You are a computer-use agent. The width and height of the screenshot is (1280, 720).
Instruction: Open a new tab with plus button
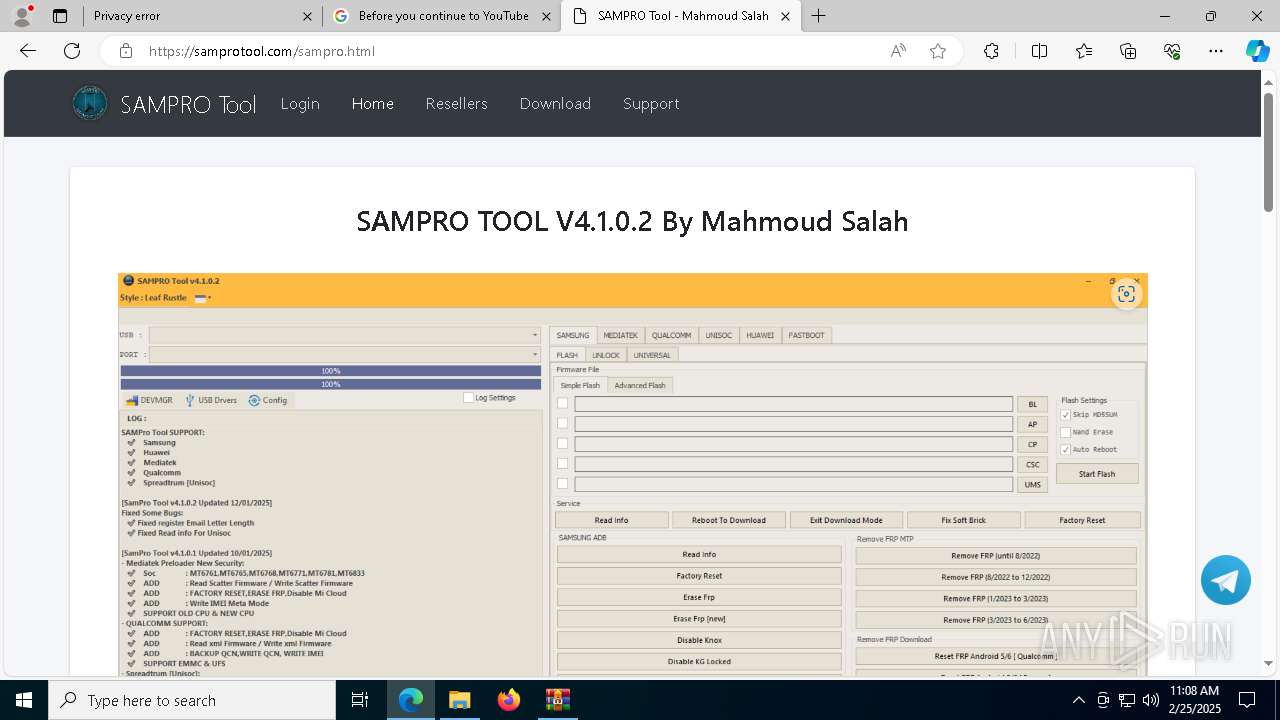(818, 16)
